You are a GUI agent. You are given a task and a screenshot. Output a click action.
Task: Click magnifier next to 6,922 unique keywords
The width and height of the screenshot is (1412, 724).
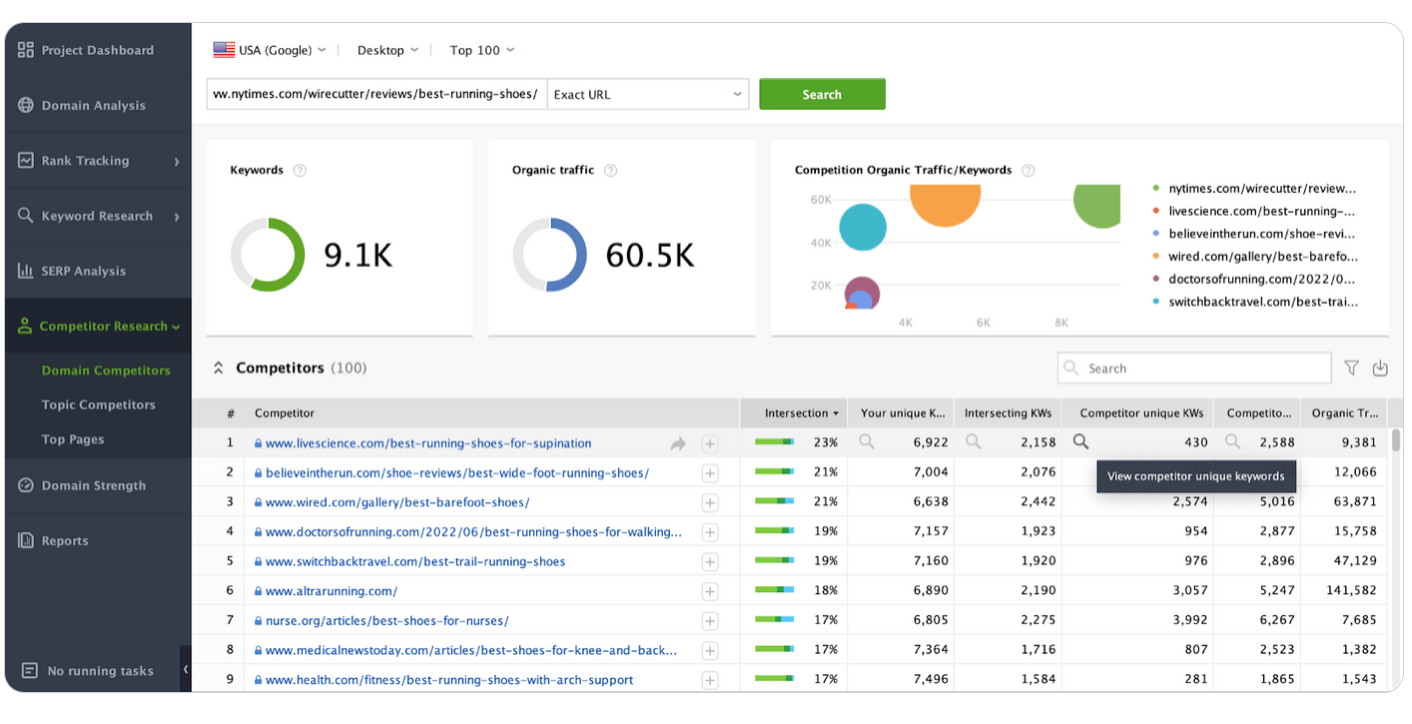867,441
